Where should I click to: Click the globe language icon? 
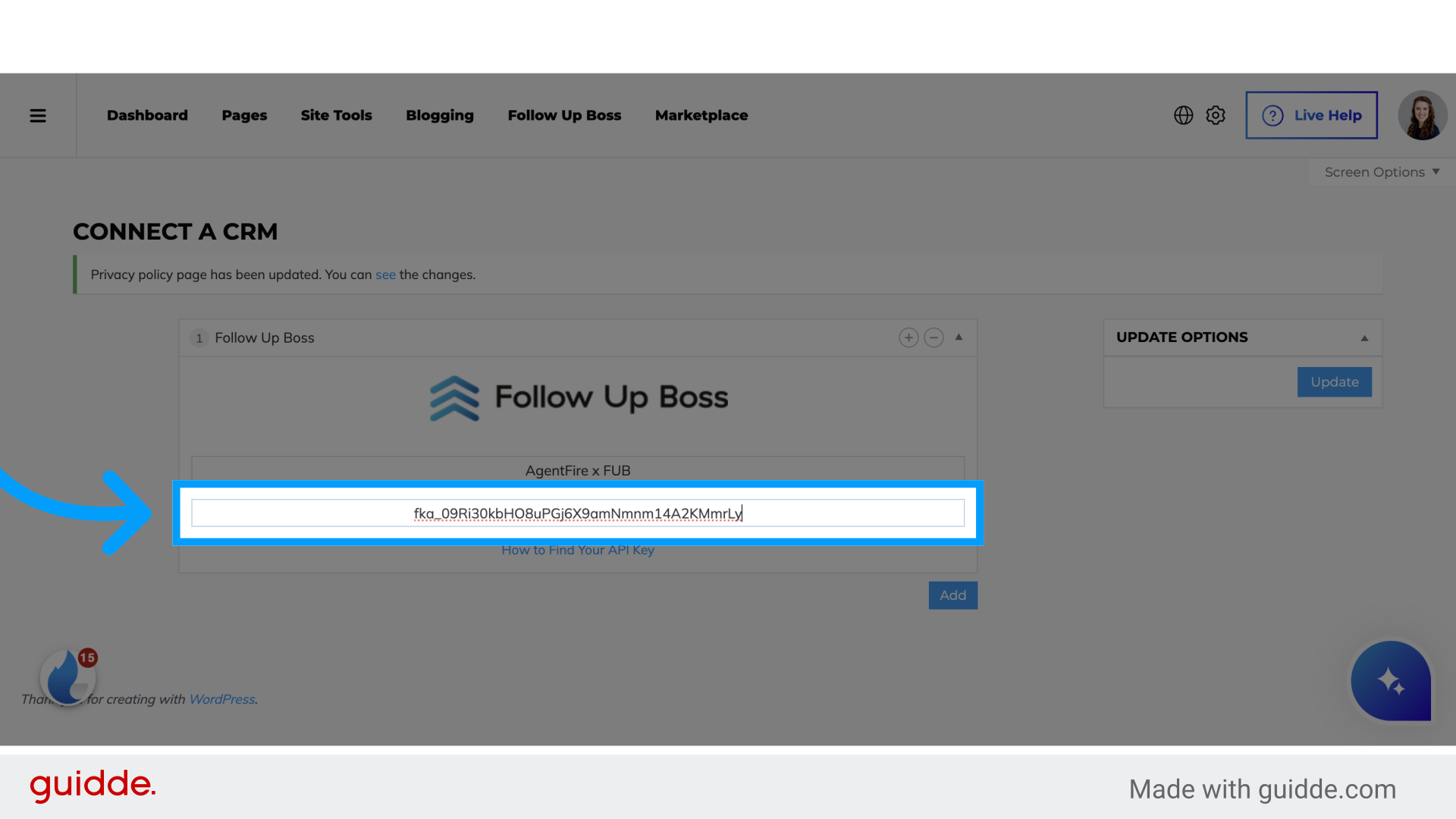point(1183,115)
